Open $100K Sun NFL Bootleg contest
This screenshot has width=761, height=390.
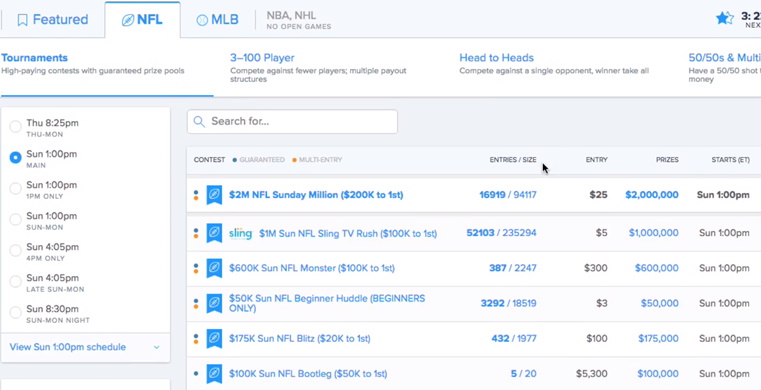pyautogui.click(x=308, y=374)
